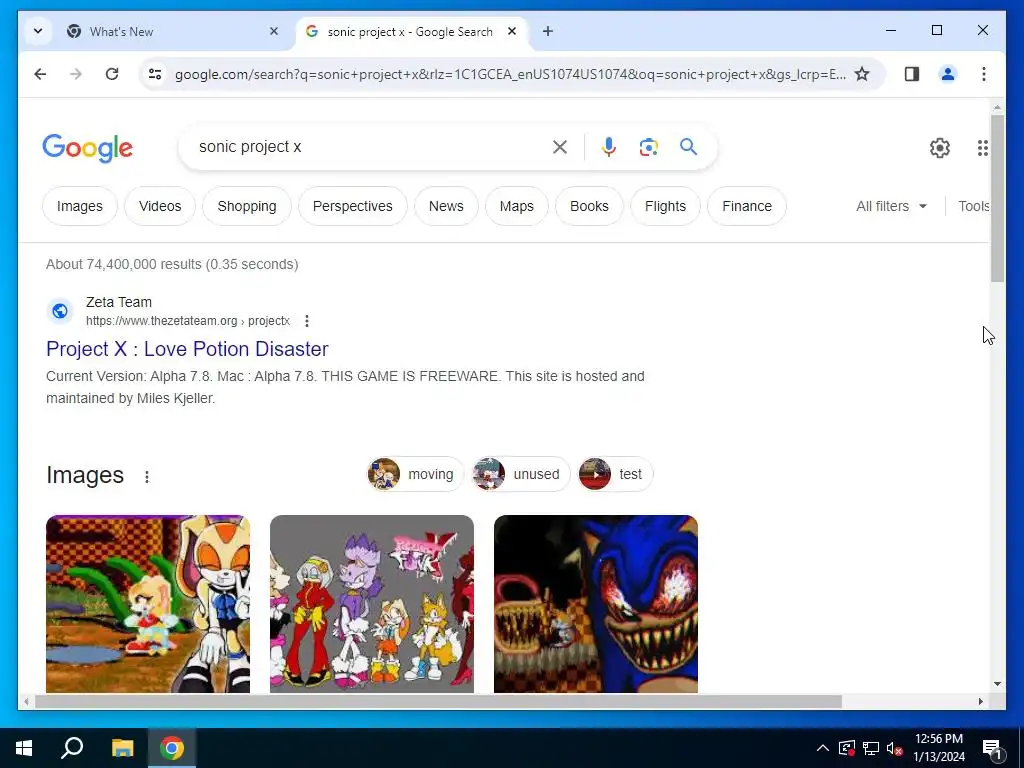Image resolution: width=1024 pixels, height=768 pixels.
Task: Bookmark this page with the star icon
Action: [x=862, y=74]
